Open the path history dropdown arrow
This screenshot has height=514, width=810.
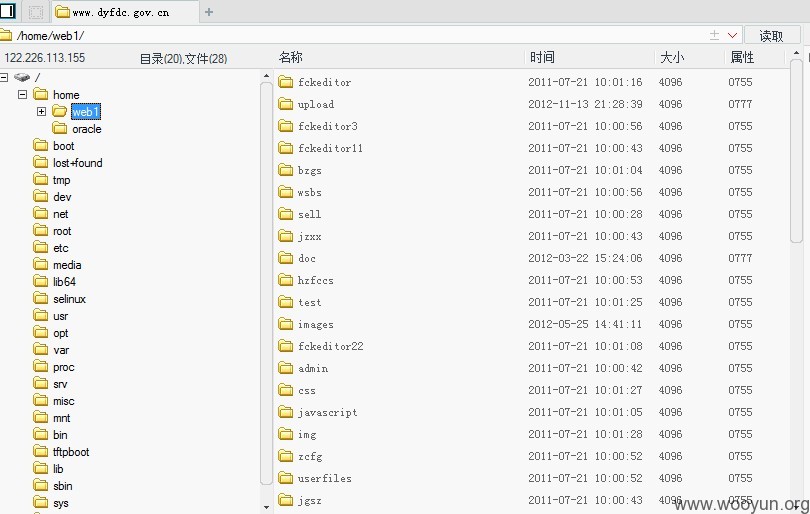click(732, 35)
